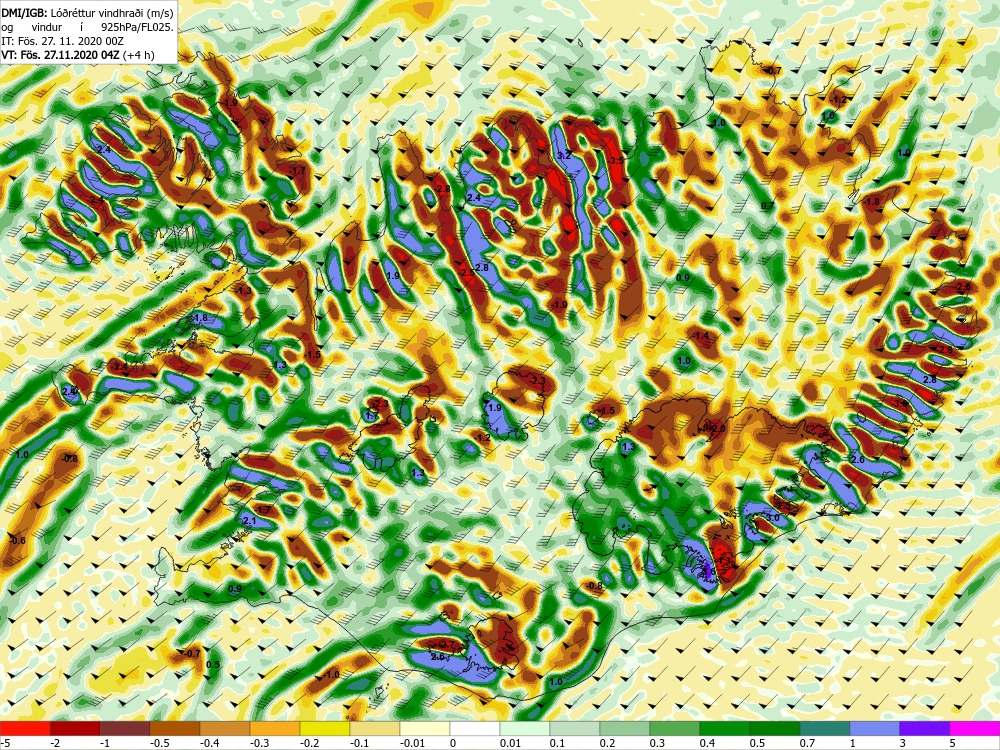Click the '-2.5' value label on the map
1000x750 pixels.
pyautogui.click(x=467, y=272)
